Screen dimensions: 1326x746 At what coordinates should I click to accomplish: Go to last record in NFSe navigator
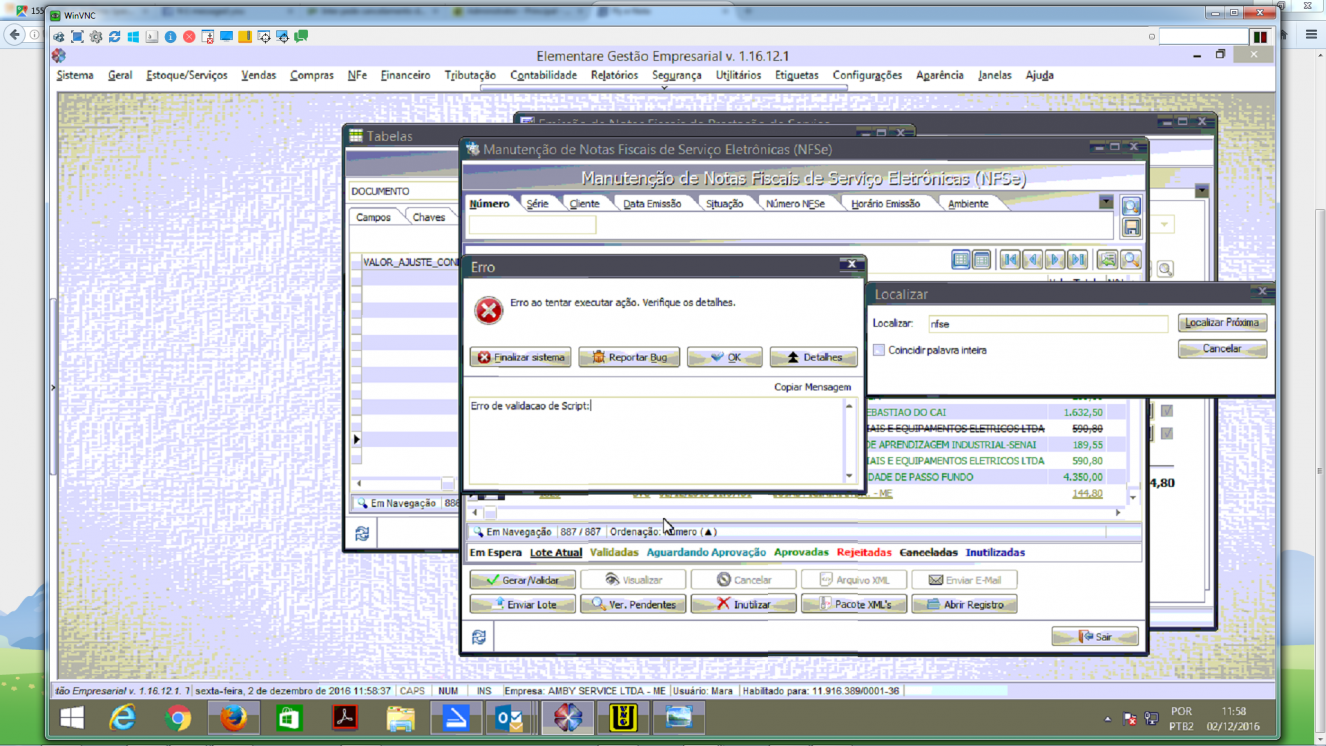pos(1077,260)
